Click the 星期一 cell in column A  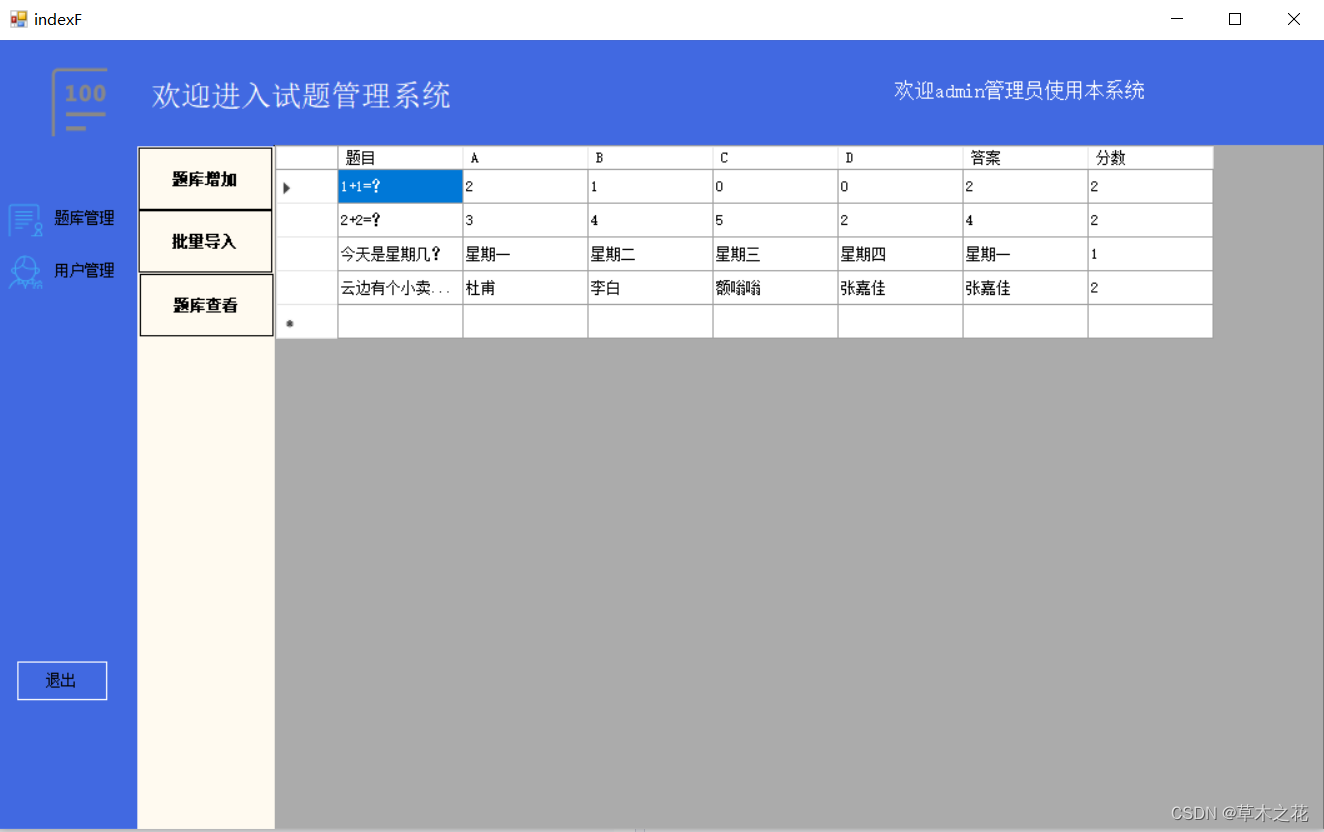coord(525,254)
